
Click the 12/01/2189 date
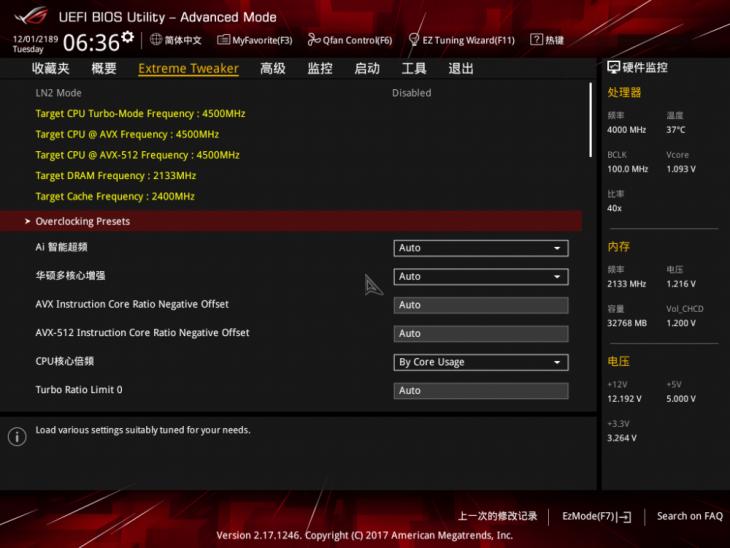(x=35, y=39)
